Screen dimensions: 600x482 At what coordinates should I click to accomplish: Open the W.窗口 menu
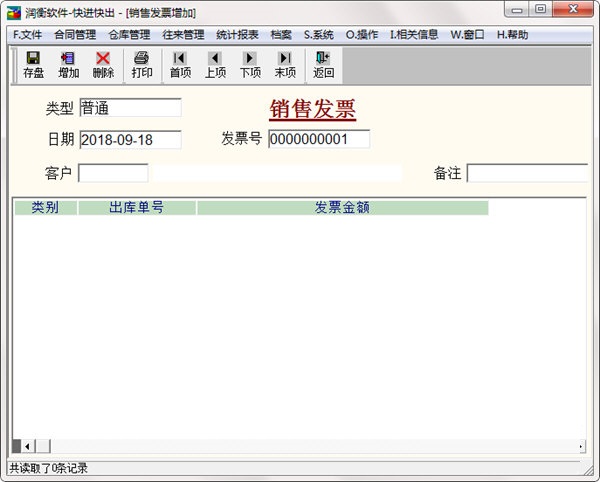click(x=467, y=35)
